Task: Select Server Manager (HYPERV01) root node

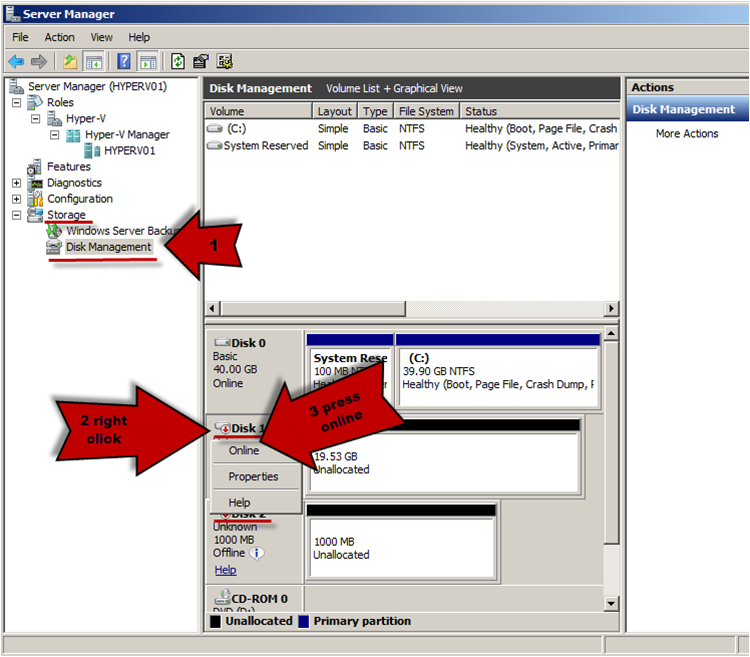Action: [x=97, y=87]
